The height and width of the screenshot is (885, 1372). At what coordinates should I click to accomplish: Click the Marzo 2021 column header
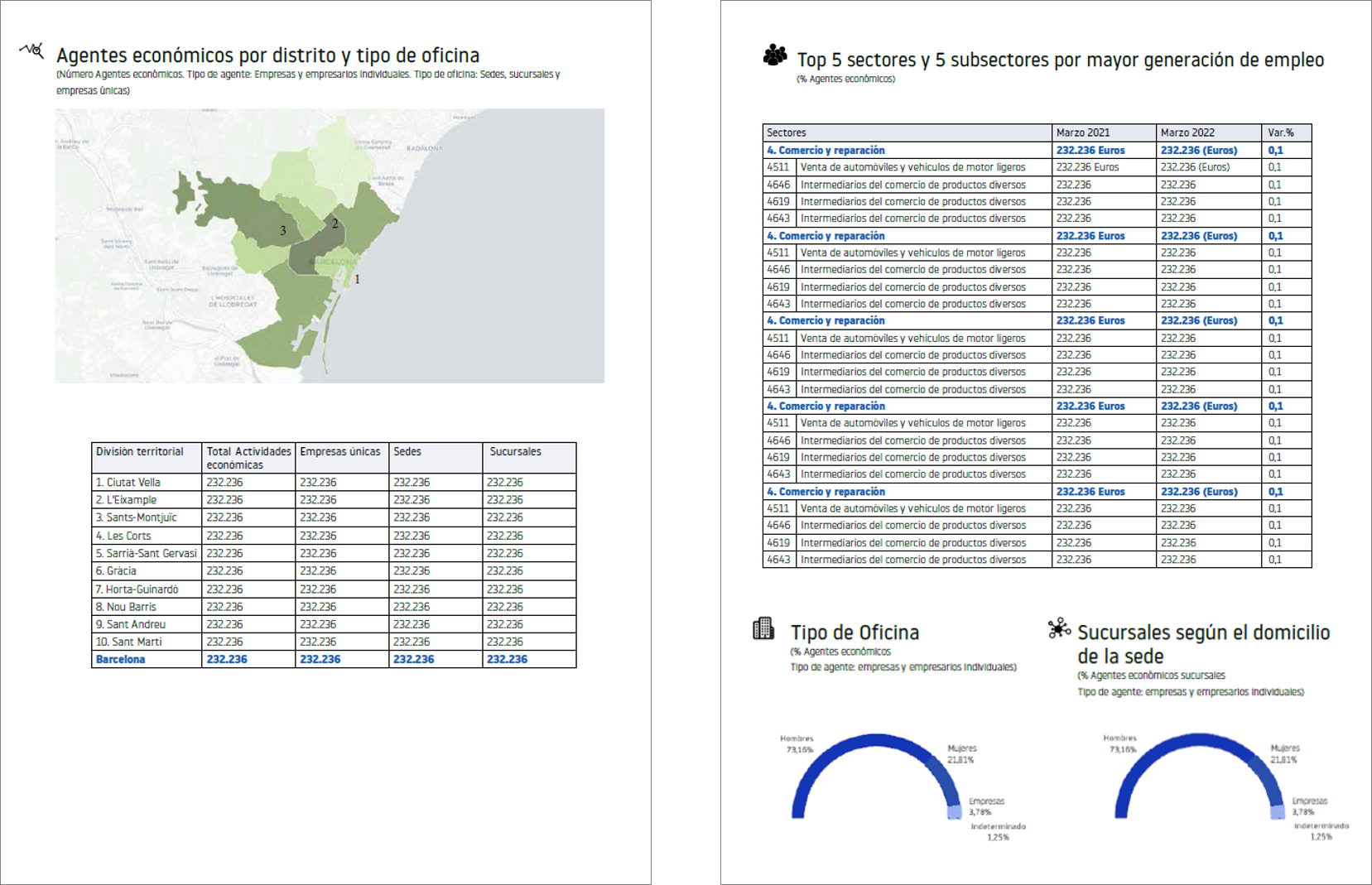pyautogui.click(x=1083, y=132)
